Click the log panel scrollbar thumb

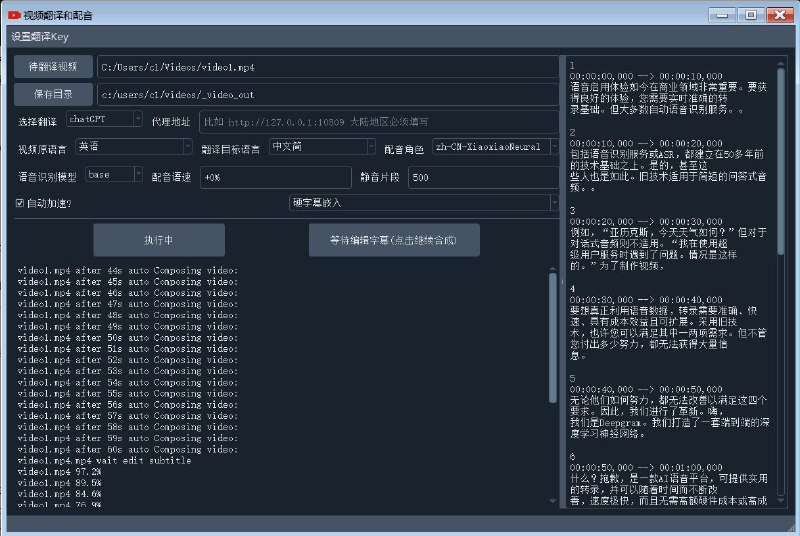553,338
